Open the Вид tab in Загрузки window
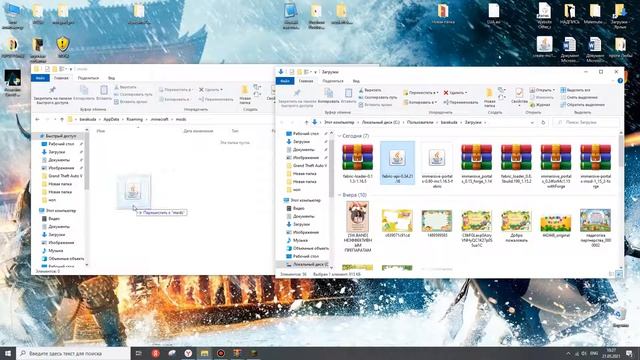Screen dimensions: 640x360 click(356, 81)
